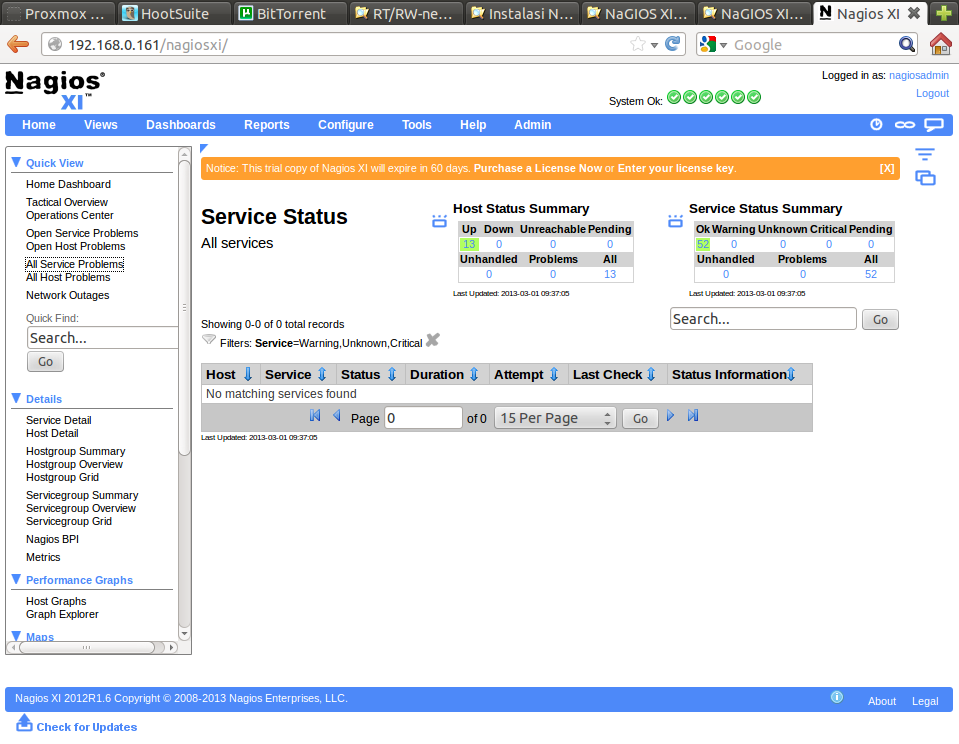
Task: Dismiss the trial notice with [X]
Action: pos(886,168)
